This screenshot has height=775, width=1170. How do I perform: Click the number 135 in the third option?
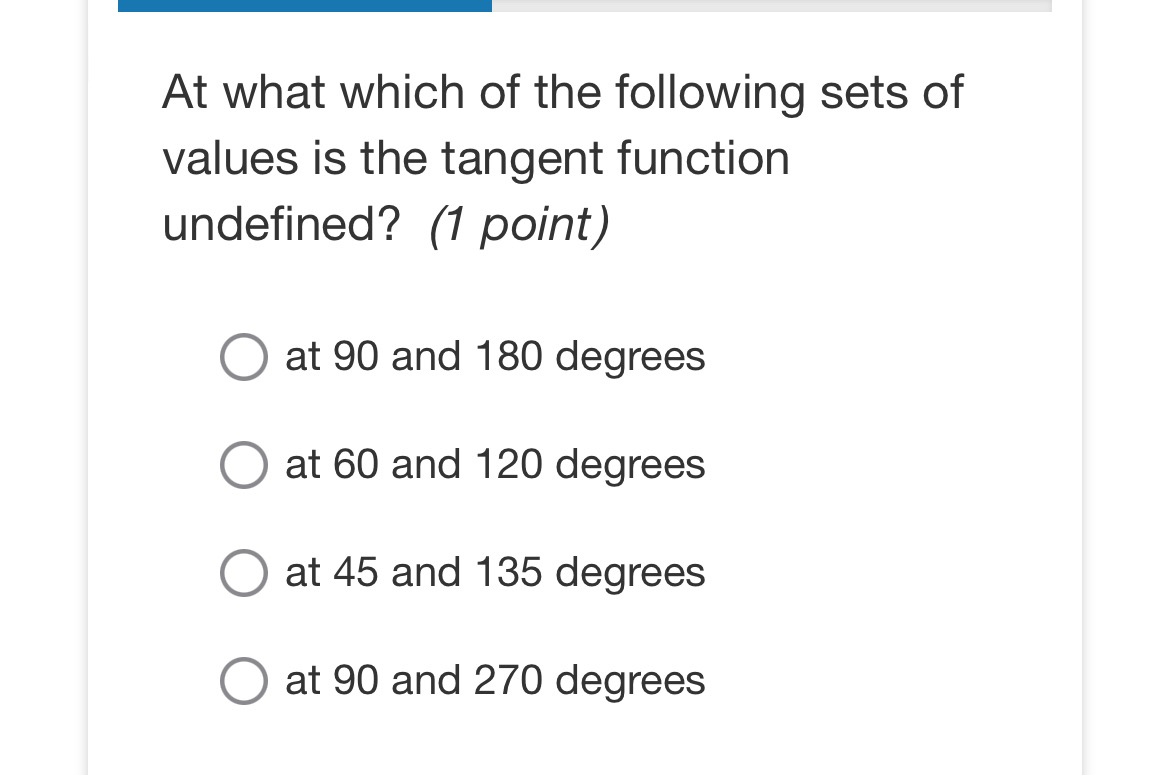tap(509, 573)
